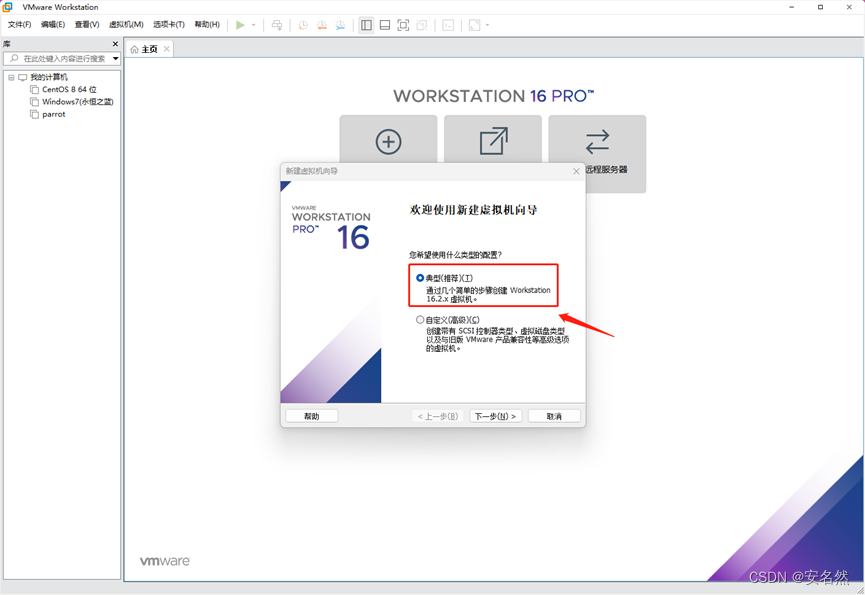Click the revert to snapshot icon
The width and height of the screenshot is (865, 595).
tap(322, 25)
